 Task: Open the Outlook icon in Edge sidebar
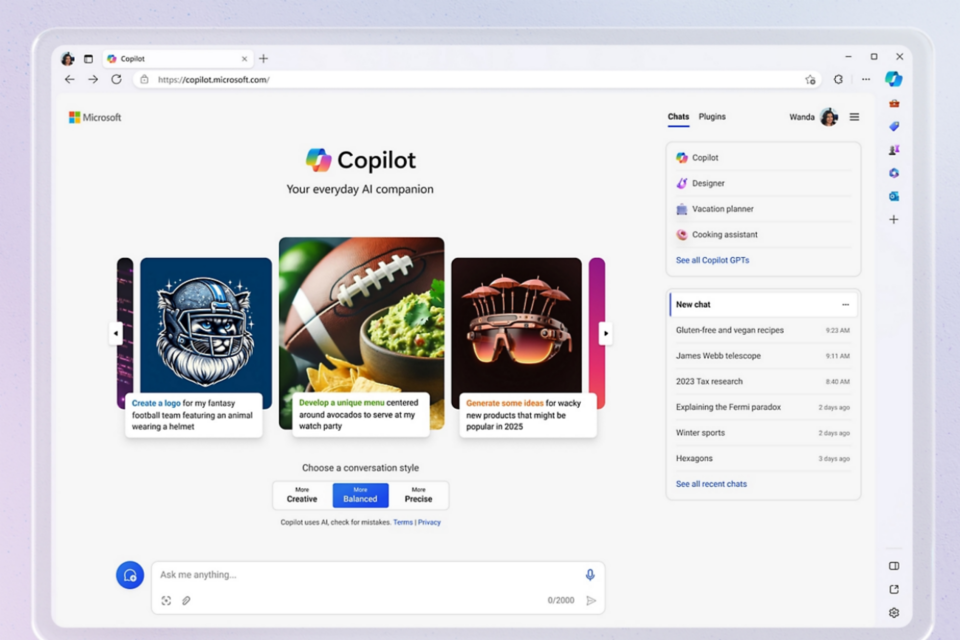[894, 196]
